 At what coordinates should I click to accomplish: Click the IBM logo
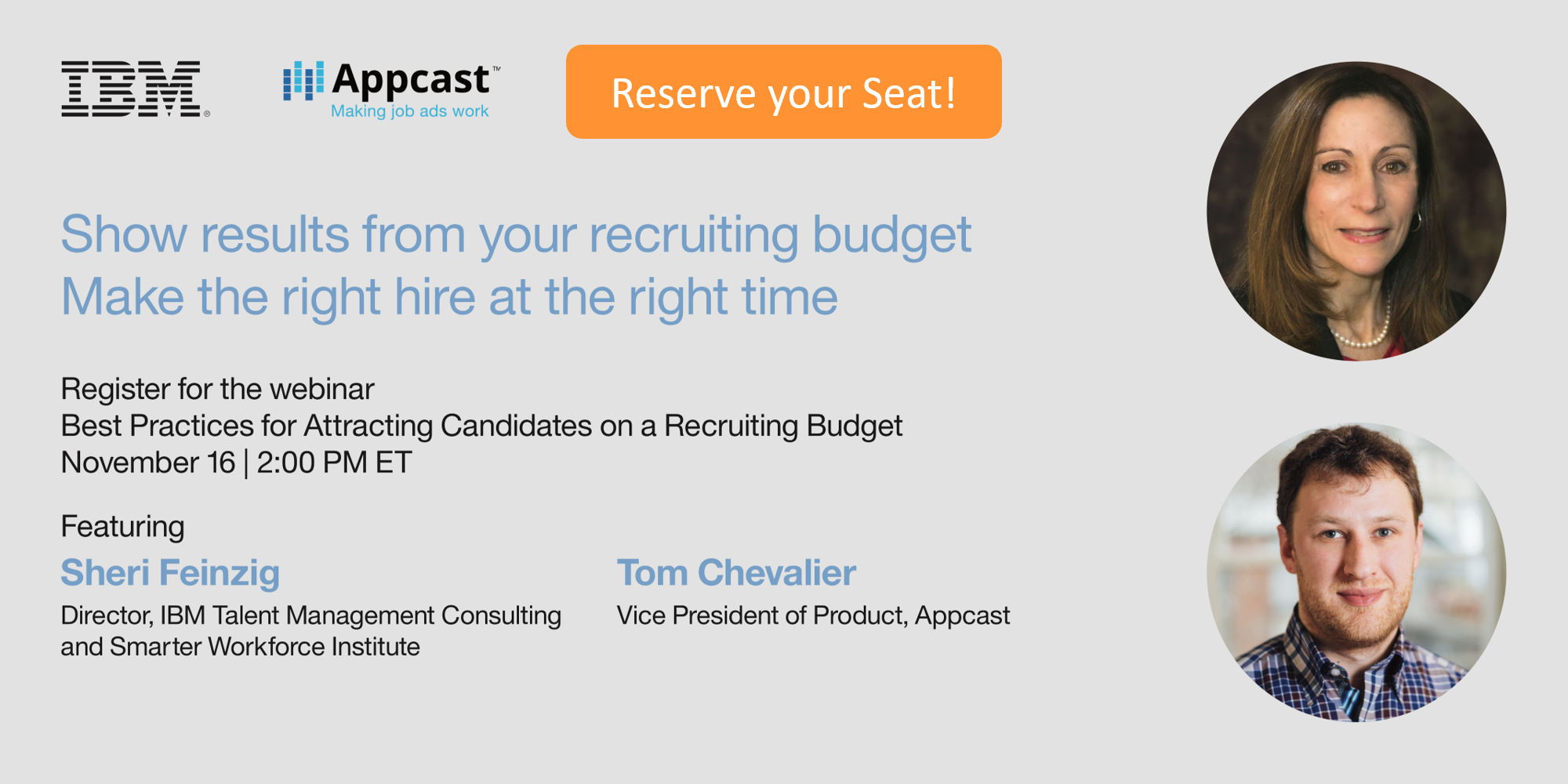pos(131,89)
